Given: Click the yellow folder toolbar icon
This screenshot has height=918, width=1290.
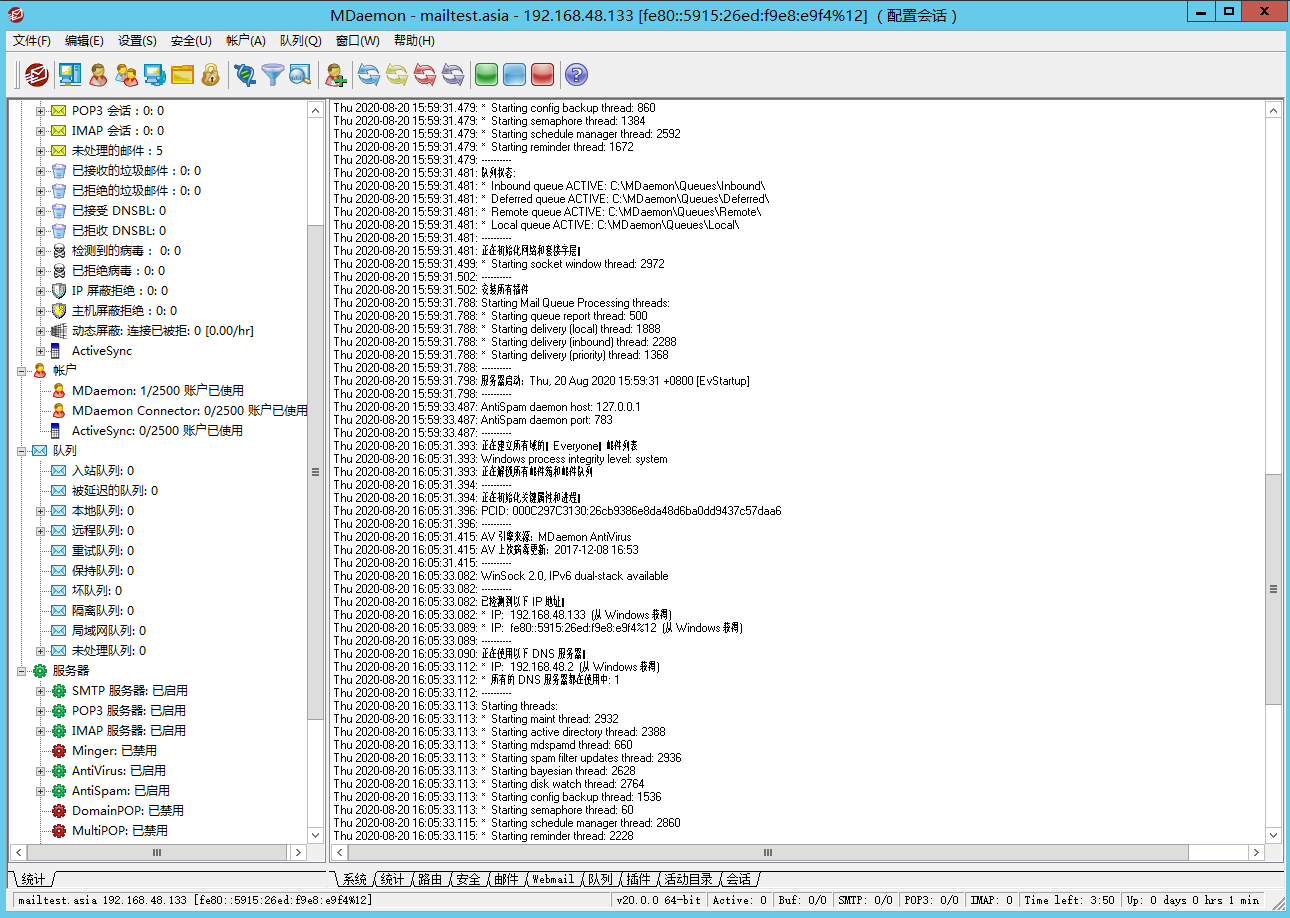Looking at the screenshot, I should (x=182, y=74).
